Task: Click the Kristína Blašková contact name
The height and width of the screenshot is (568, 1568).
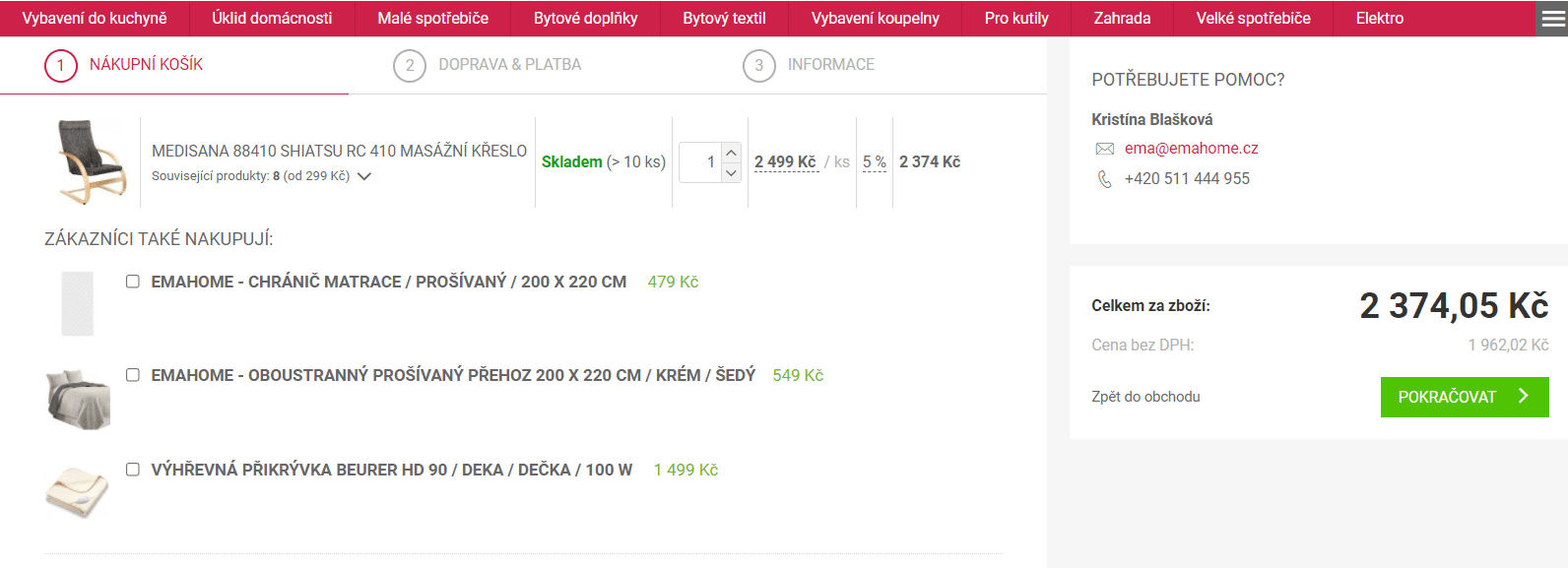Action: tap(1151, 120)
